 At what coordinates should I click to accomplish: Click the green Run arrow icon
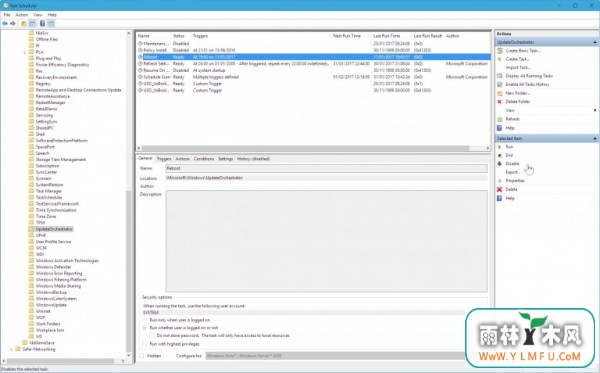(499, 147)
